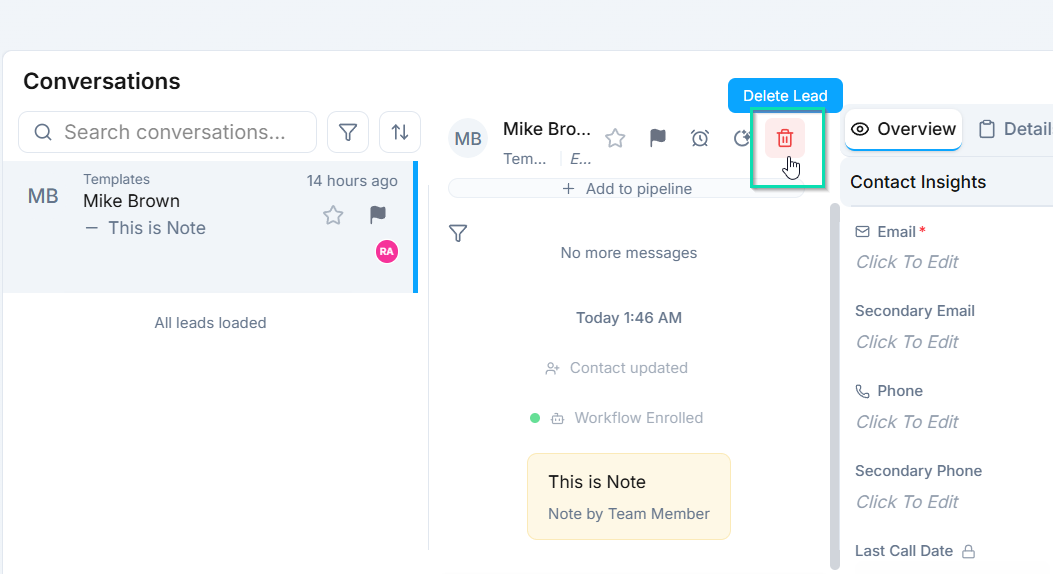Open the conversation filter funnel icon
This screenshot has width=1053, height=574.
tap(348, 132)
